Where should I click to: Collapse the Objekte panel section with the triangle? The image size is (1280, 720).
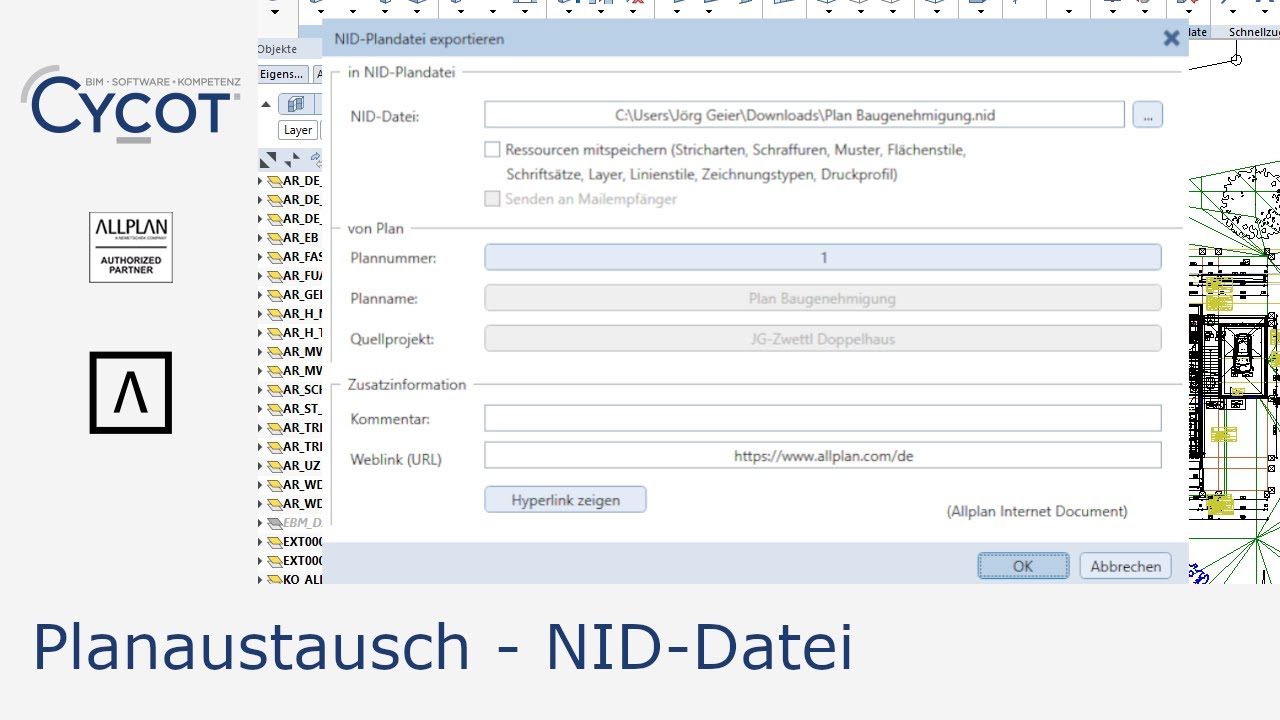click(266, 105)
